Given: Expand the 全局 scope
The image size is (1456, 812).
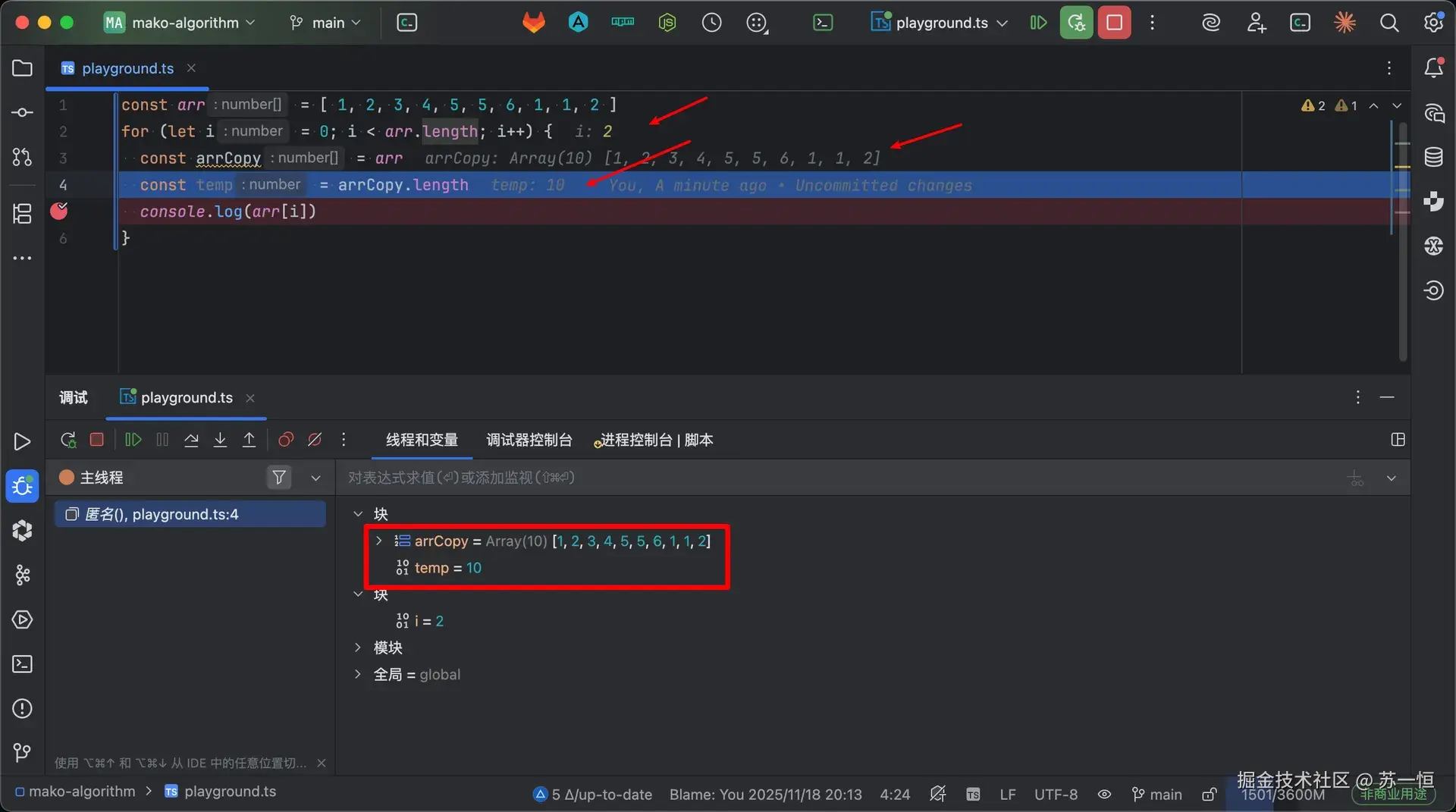Looking at the screenshot, I should click(x=358, y=674).
